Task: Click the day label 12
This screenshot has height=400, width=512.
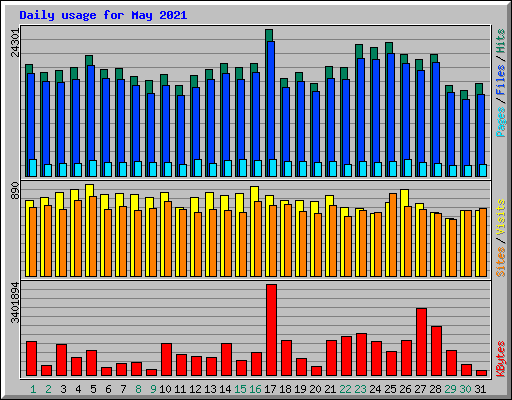Action: pyautogui.click(x=195, y=389)
